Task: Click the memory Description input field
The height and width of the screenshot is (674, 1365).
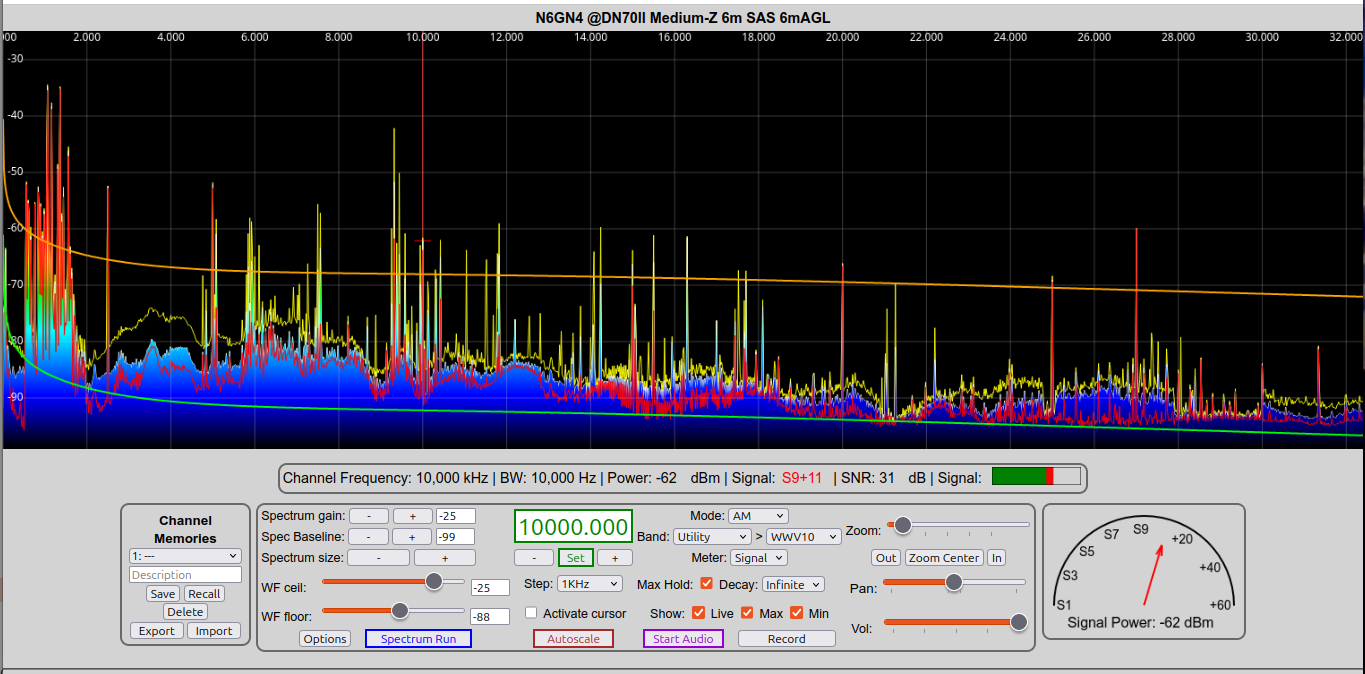Action: (185, 575)
